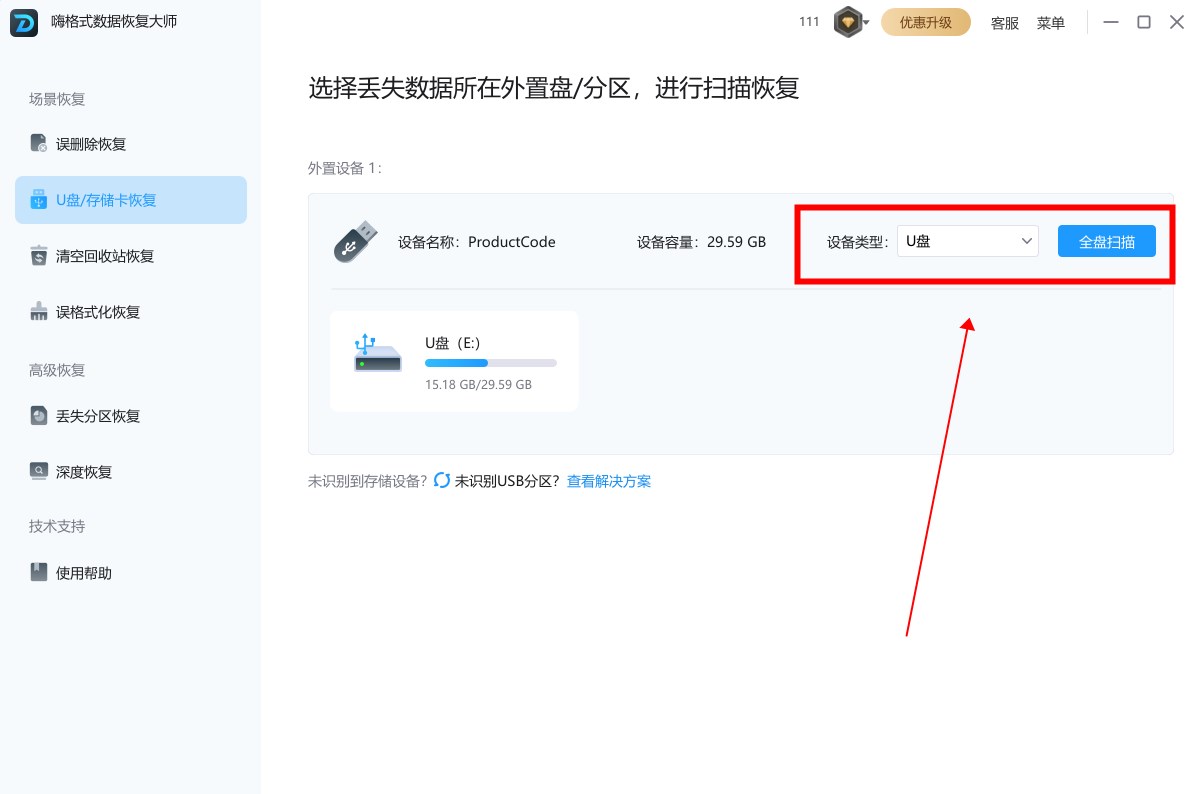The image size is (1203, 794).
Task: Click the 误格式化恢复 broom icon
Action: click(x=38, y=312)
